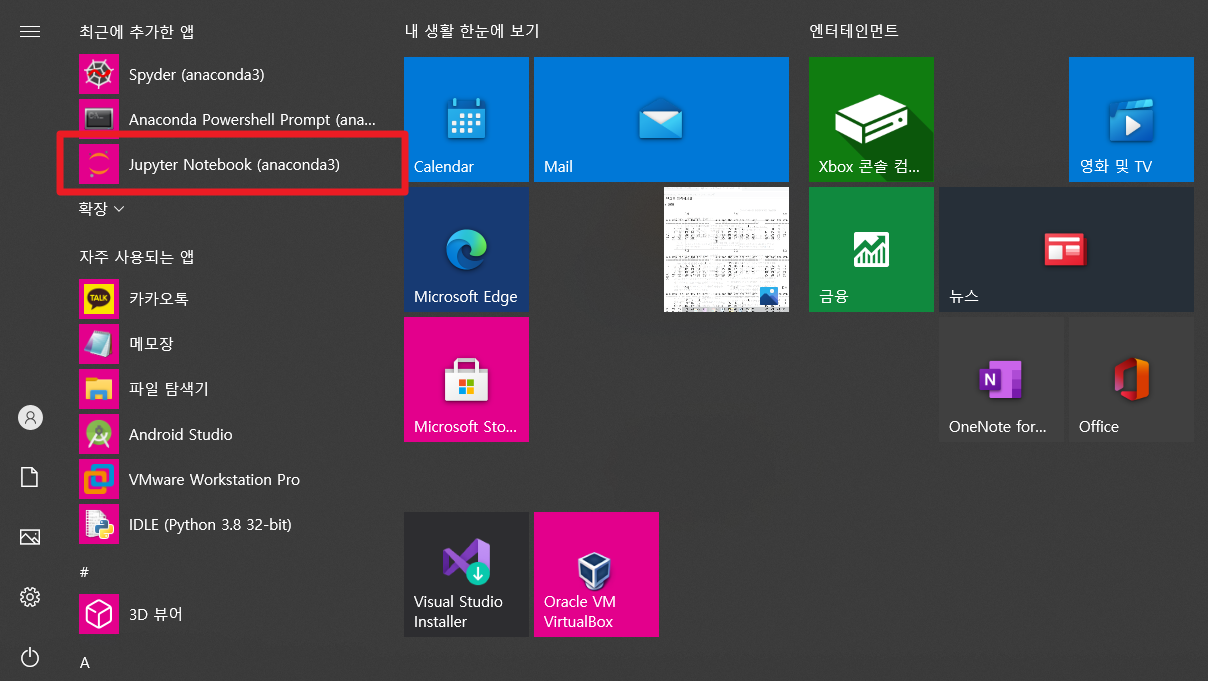Launch Anaconda Powershell Prompt icon
The image size is (1208, 681).
(x=99, y=119)
